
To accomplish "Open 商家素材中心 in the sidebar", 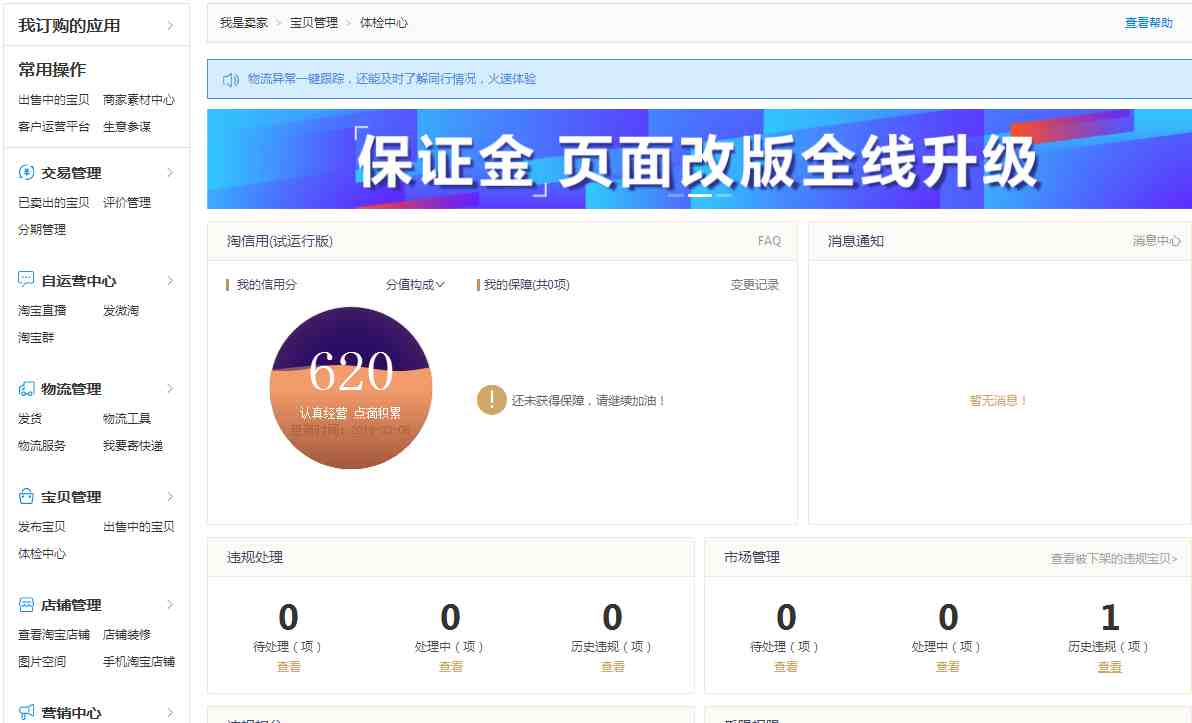I will click(x=139, y=100).
